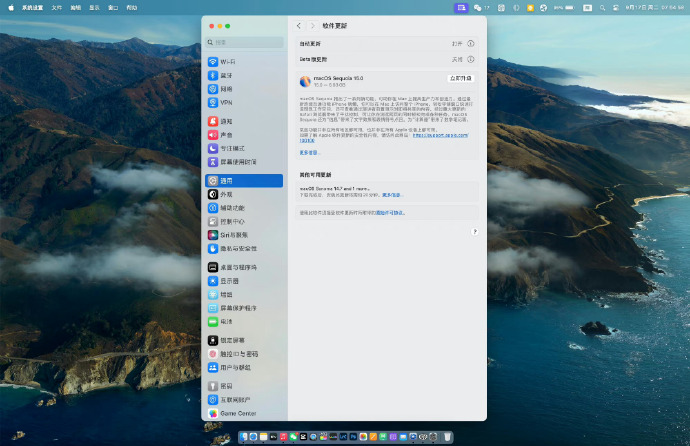Select Game Center in sidebar
The image size is (690, 446).
point(244,413)
